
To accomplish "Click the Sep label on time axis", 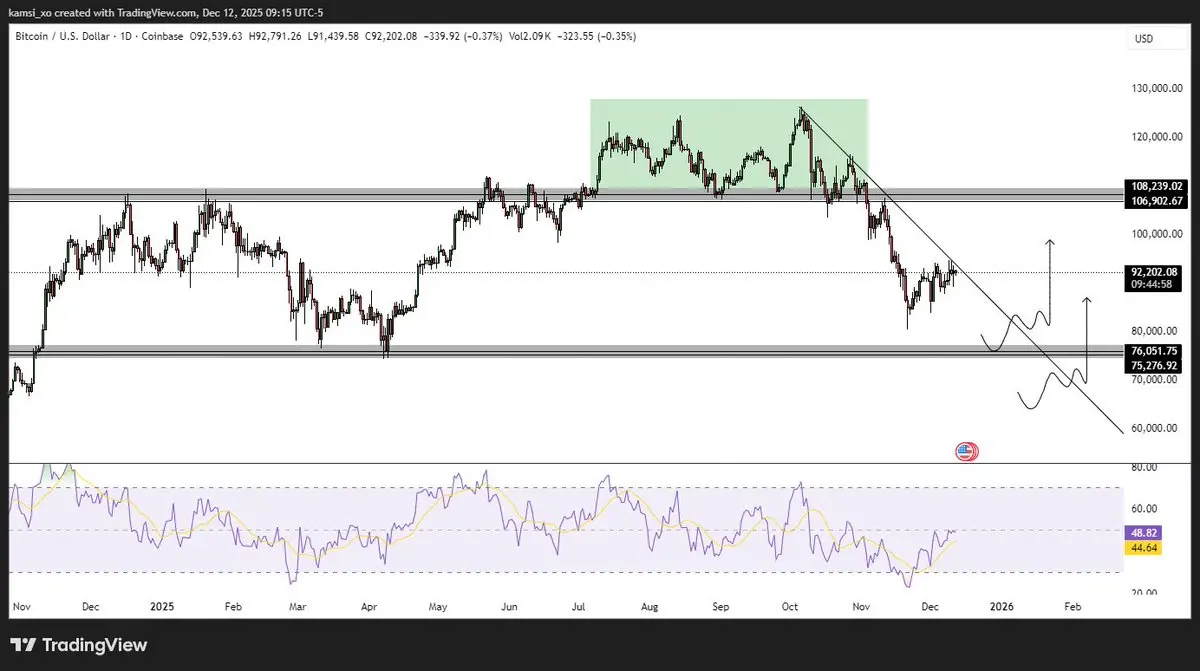I will click(x=720, y=606).
